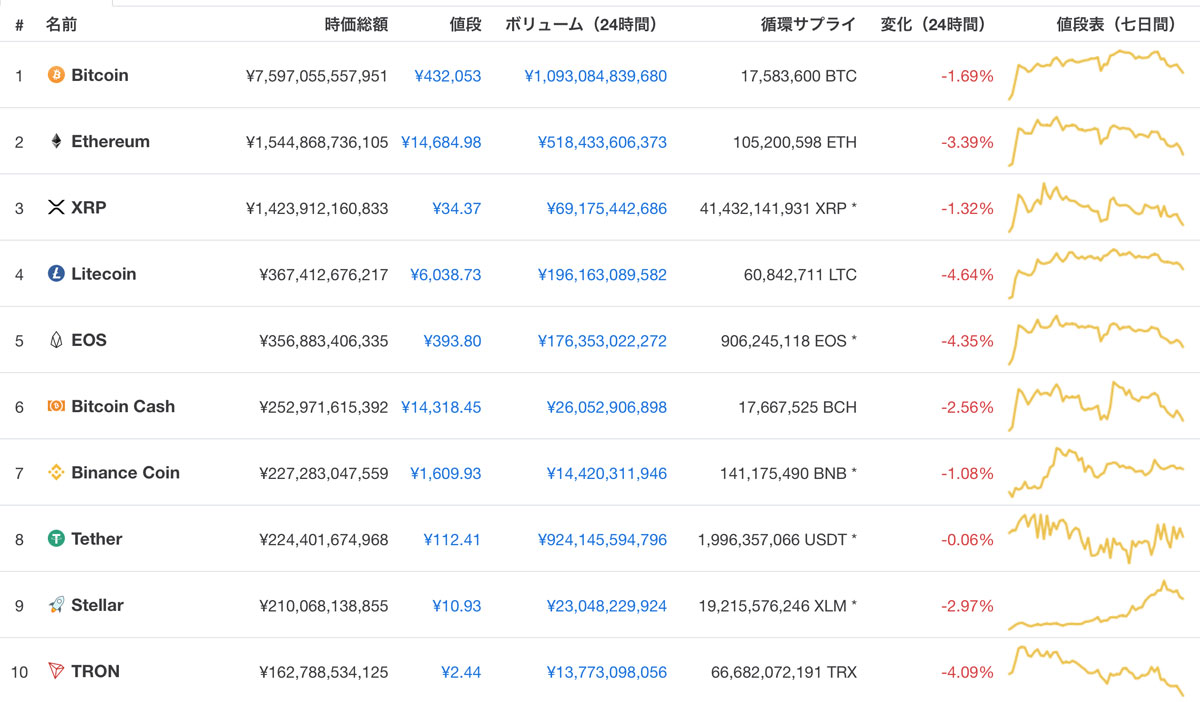Open XRP volume ¥69,175,442,686

[606, 208]
